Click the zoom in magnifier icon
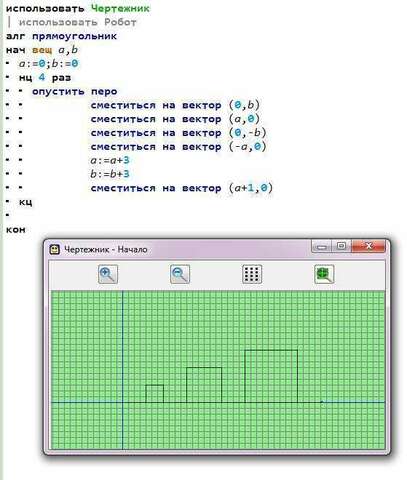This screenshot has width=407, height=480. [108, 274]
